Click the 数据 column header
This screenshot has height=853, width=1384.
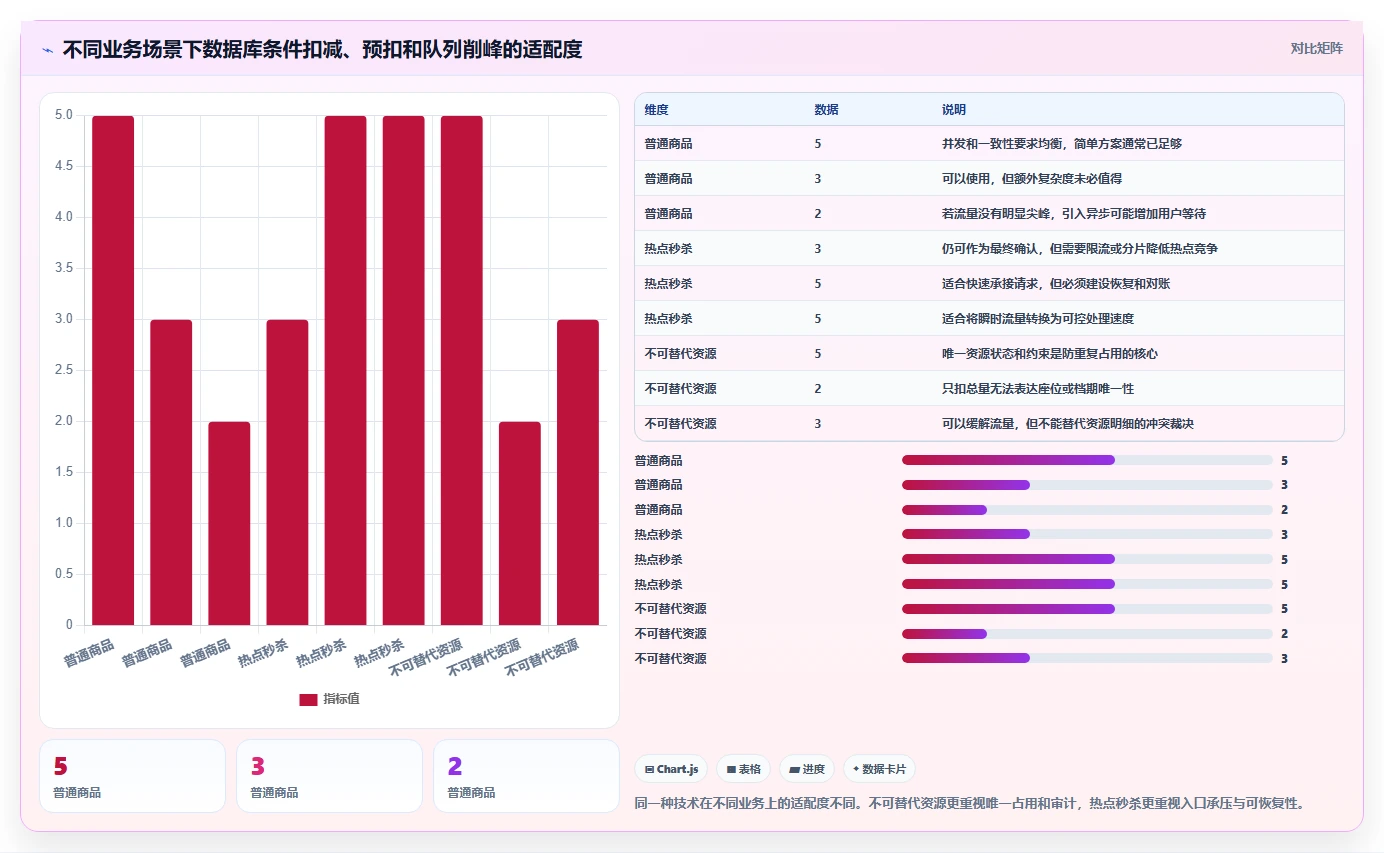pyautogui.click(x=826, y=109)
